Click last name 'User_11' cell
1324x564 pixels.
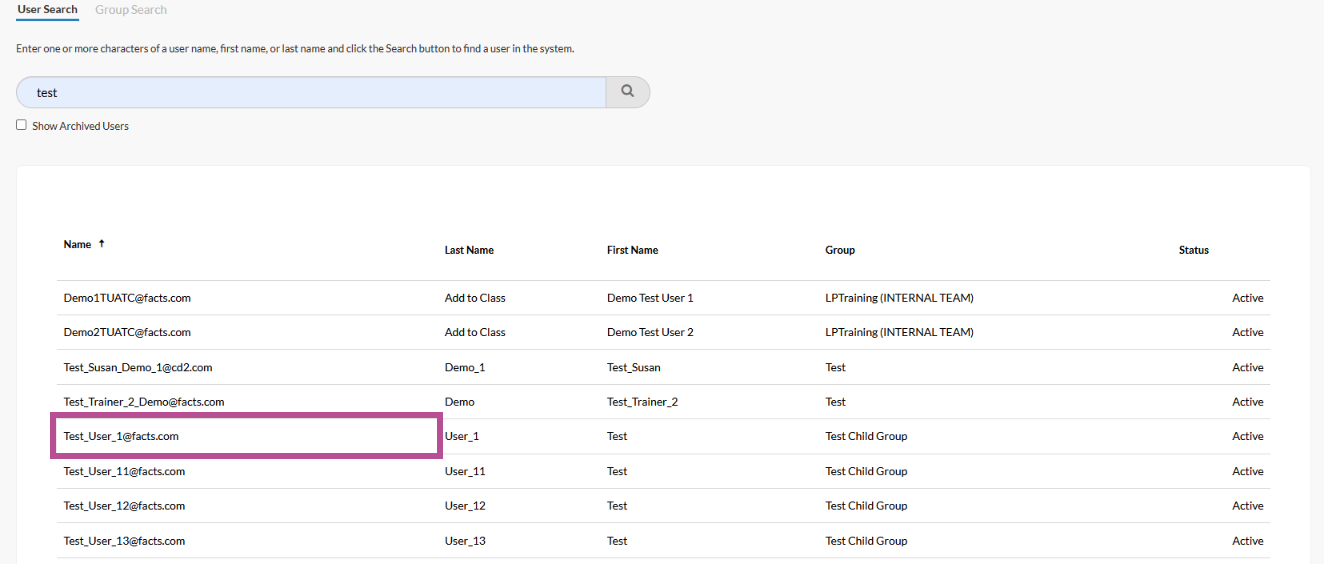point(465,471)
